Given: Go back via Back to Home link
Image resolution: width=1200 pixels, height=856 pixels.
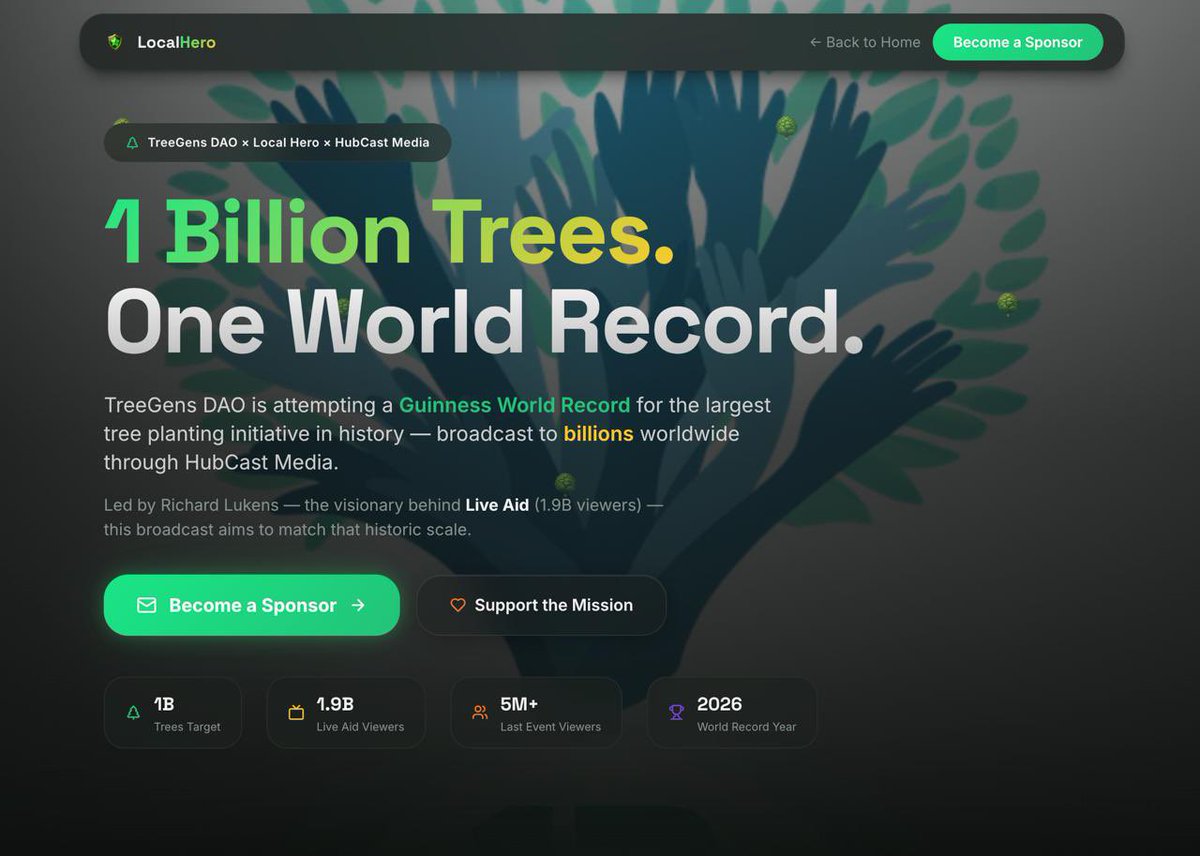Looking at the screenshot, I should coord(865,42).
